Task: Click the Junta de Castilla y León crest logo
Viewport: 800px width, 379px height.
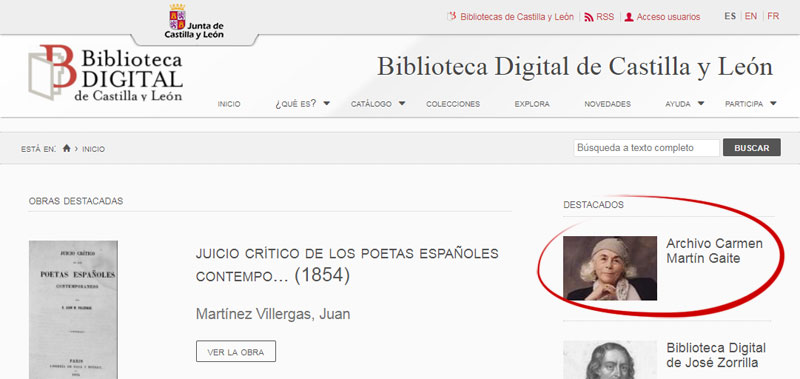Action: point(194,22)
